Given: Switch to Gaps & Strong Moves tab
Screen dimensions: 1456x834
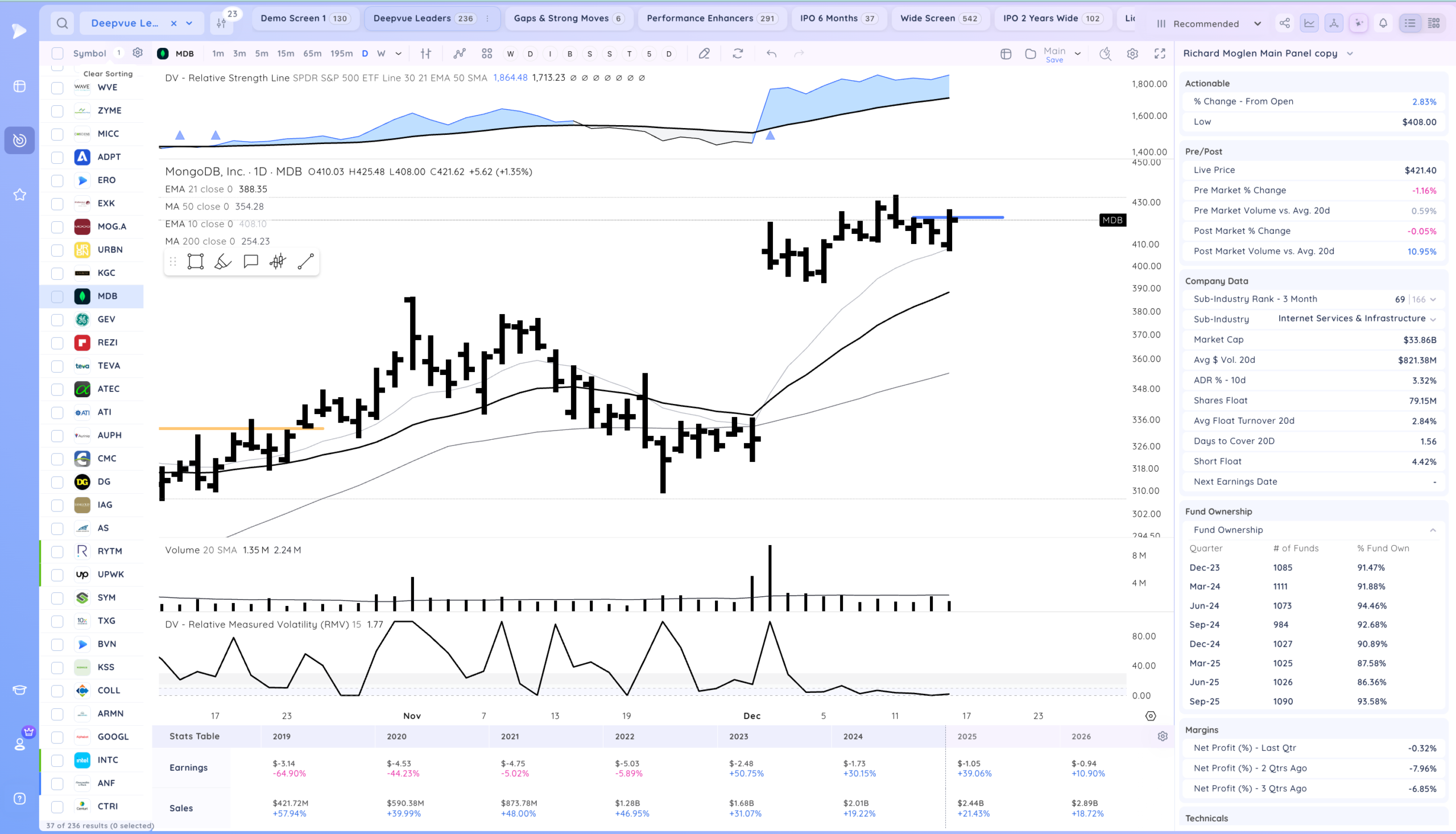Looking at the screenshot, I should [568, 18].
